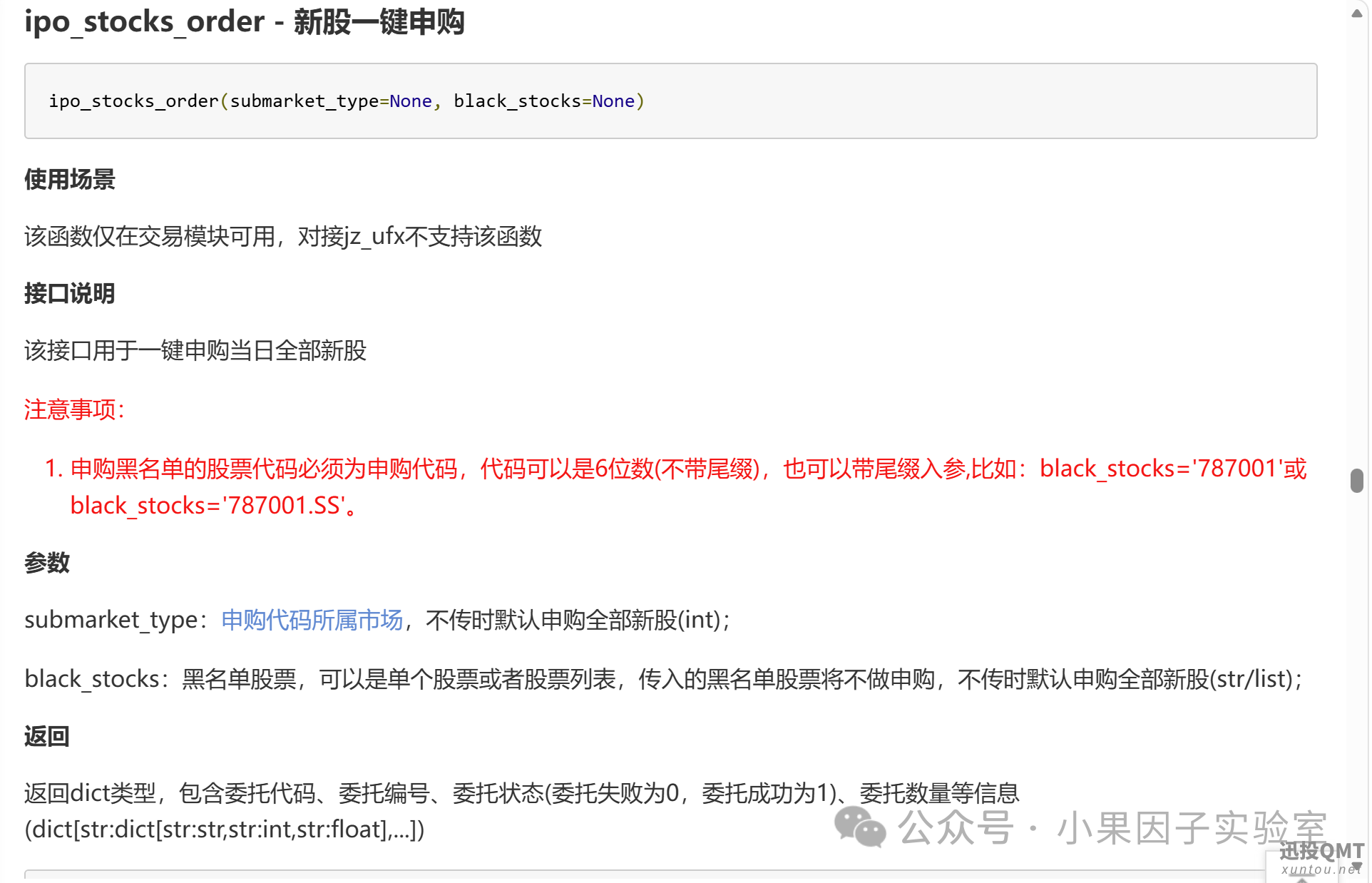
Task: Click the text 该接口用于一键申购当日全部新股
Action: pyautogui.click(x=195, y=350)
